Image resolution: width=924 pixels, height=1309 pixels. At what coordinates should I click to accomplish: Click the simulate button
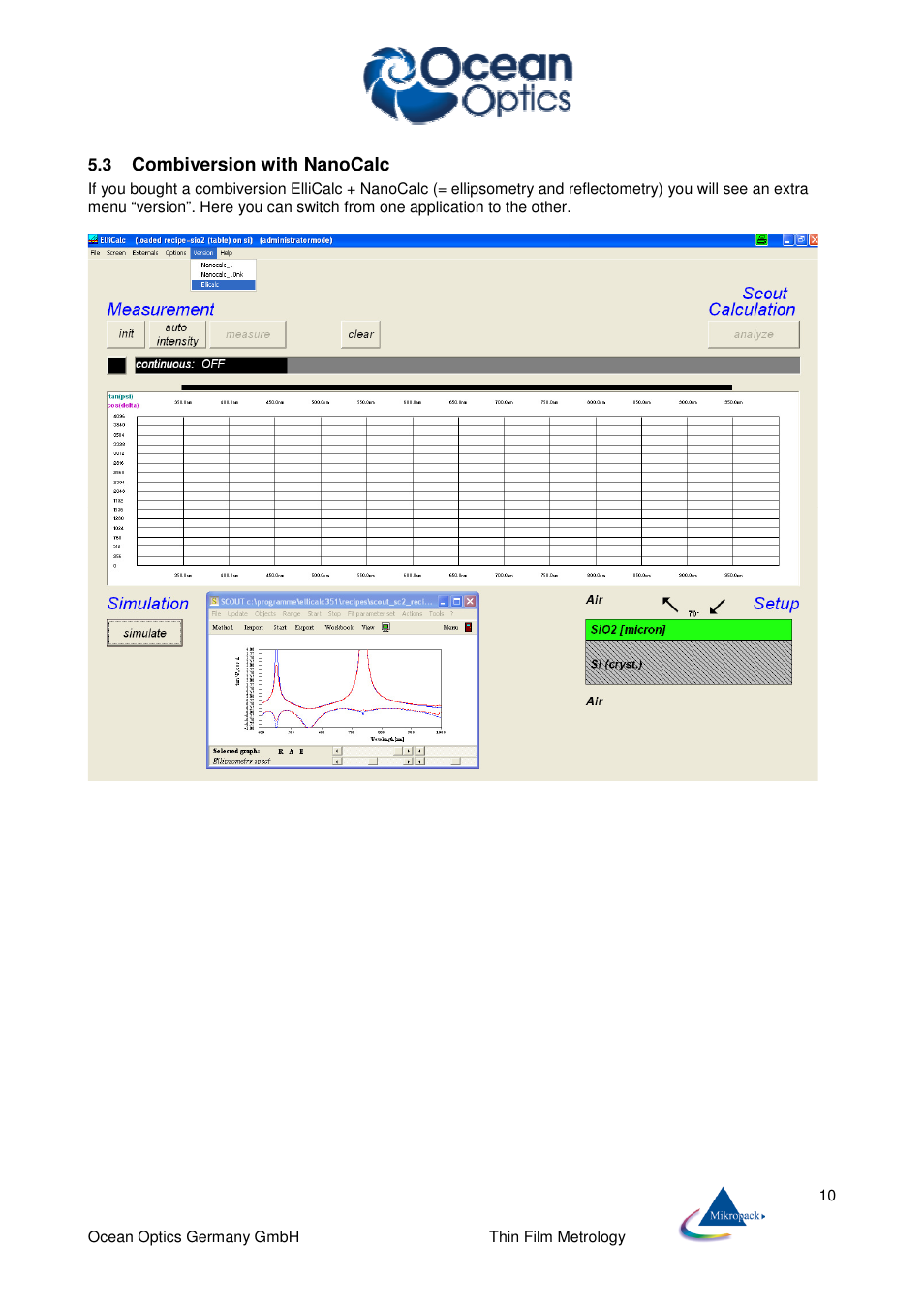[144, 633]
